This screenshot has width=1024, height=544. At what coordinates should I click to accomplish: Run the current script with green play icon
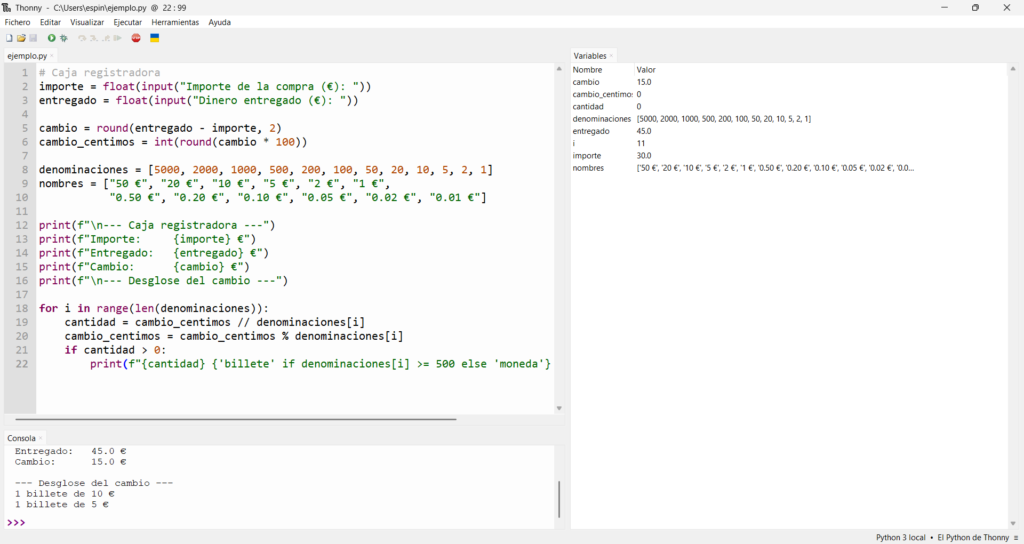point(52,38)
